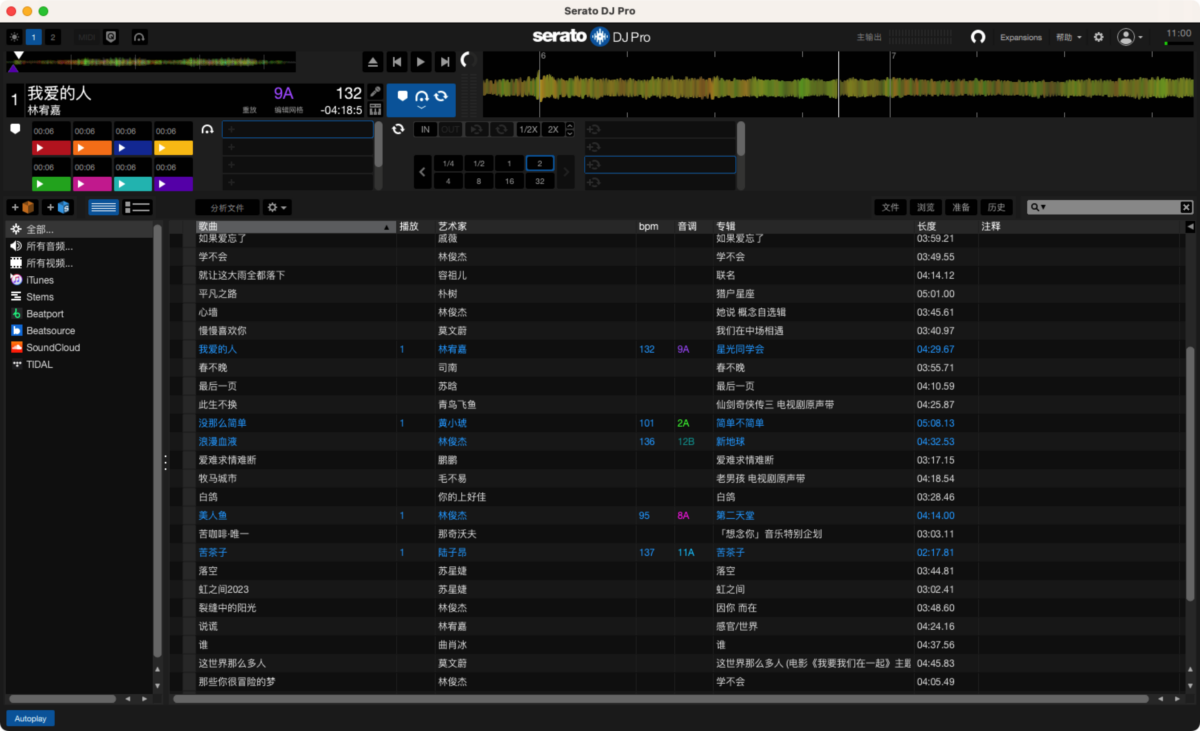Open the 帮助 dropdown menu
This screenshot has width=1200, height=731.
(1069, 37)
